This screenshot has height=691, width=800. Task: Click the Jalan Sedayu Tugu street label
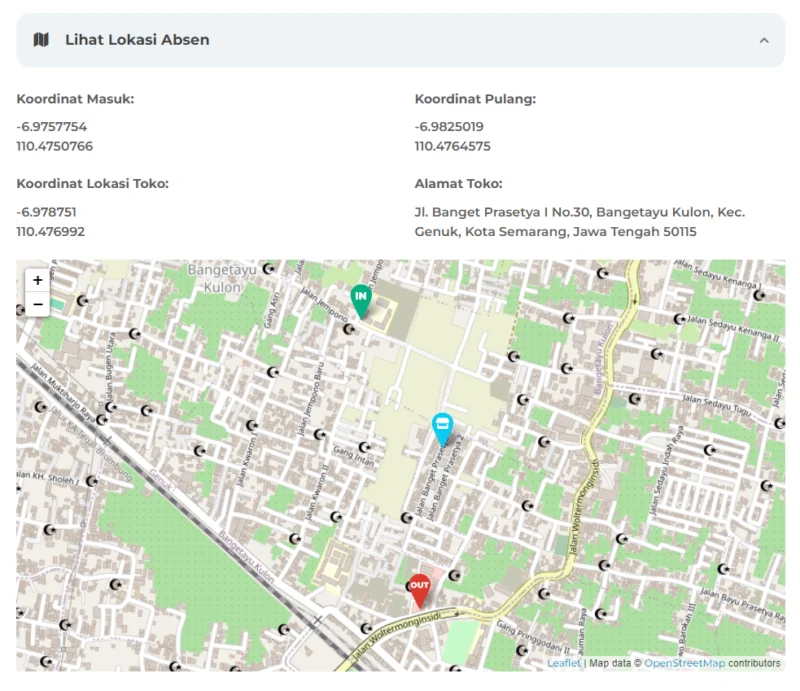coord(718,400)
